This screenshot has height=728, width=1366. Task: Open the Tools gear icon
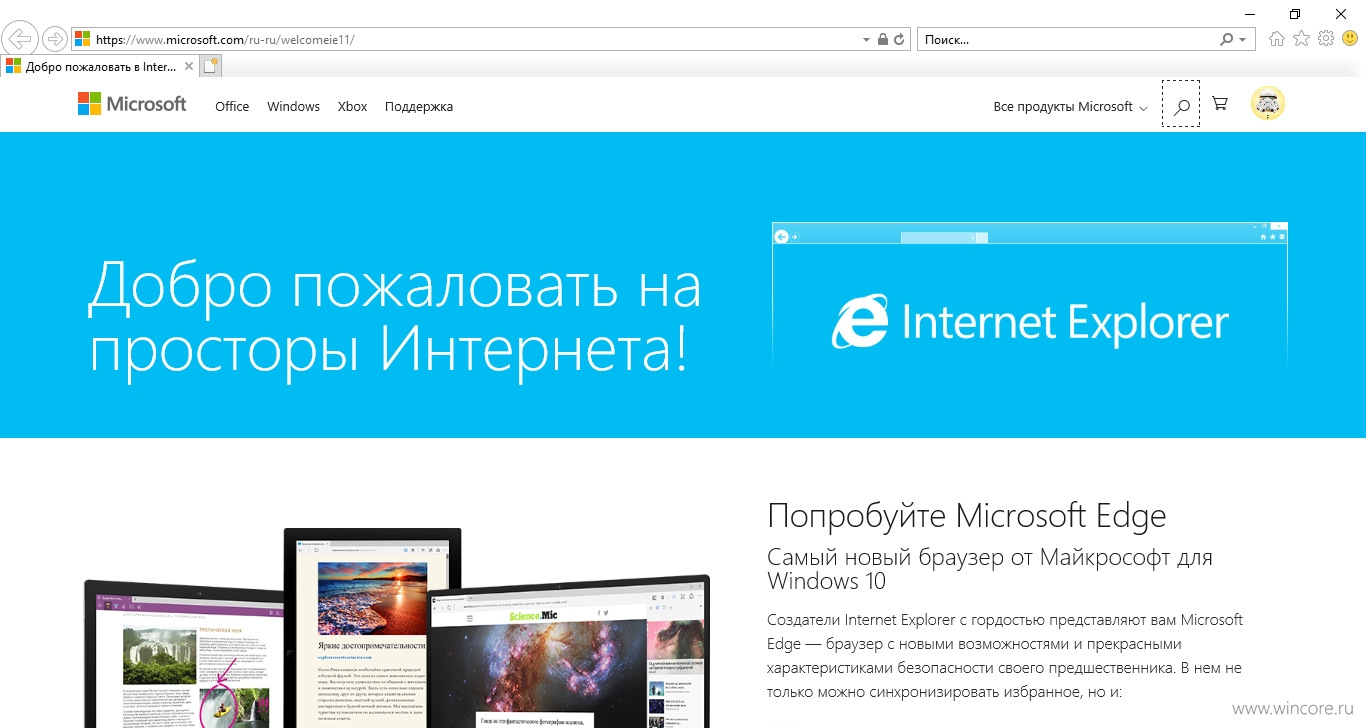[1326, 39]
